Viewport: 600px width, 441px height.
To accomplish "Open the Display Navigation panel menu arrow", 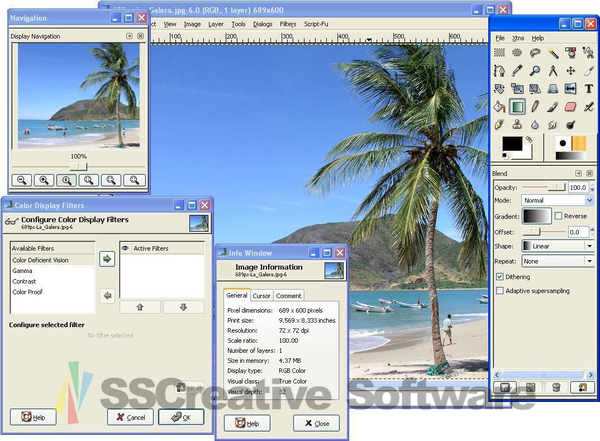I will [129, 36].
